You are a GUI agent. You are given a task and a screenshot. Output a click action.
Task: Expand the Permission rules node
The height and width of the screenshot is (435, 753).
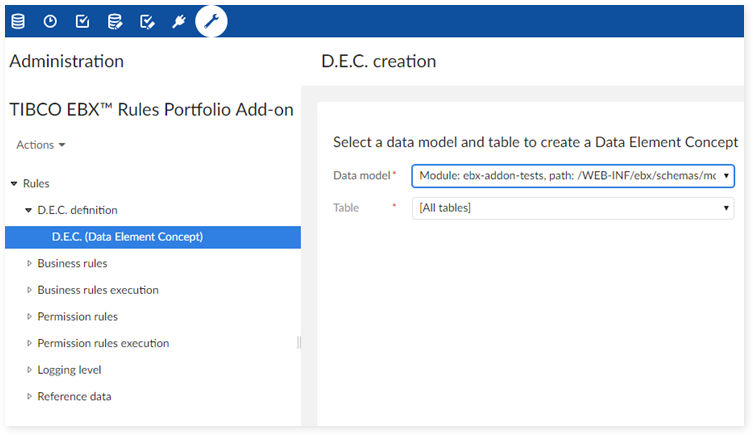coord(29,317)
